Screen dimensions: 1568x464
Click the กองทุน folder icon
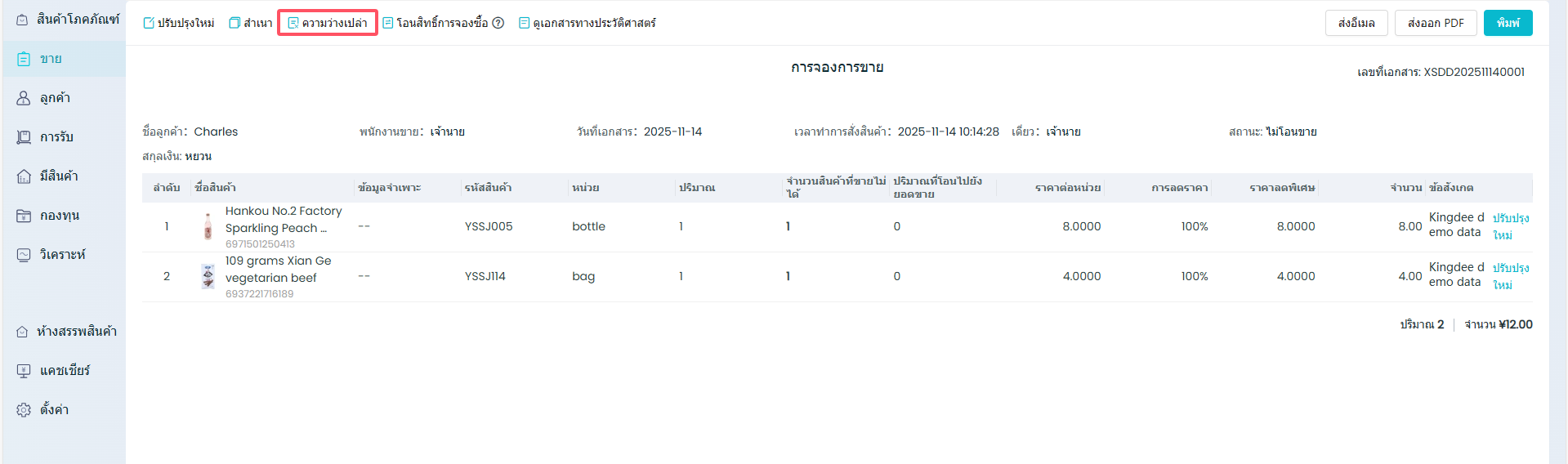[24, 216]
